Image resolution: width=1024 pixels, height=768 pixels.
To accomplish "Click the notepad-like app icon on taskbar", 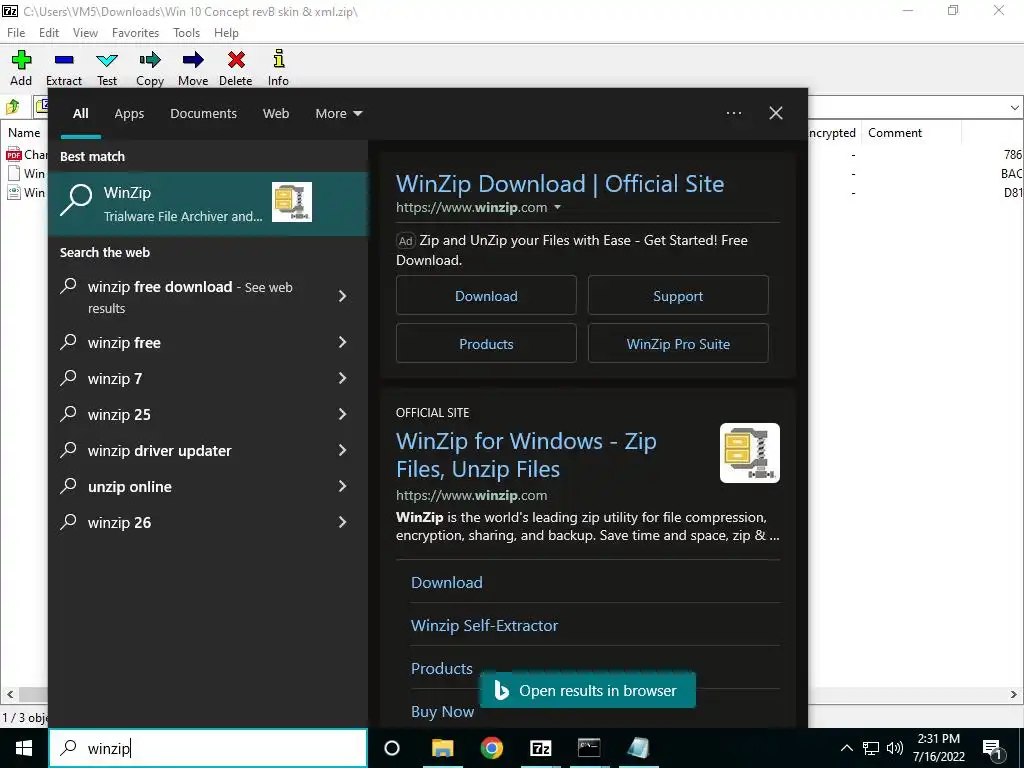I will [x=638, y=748].
